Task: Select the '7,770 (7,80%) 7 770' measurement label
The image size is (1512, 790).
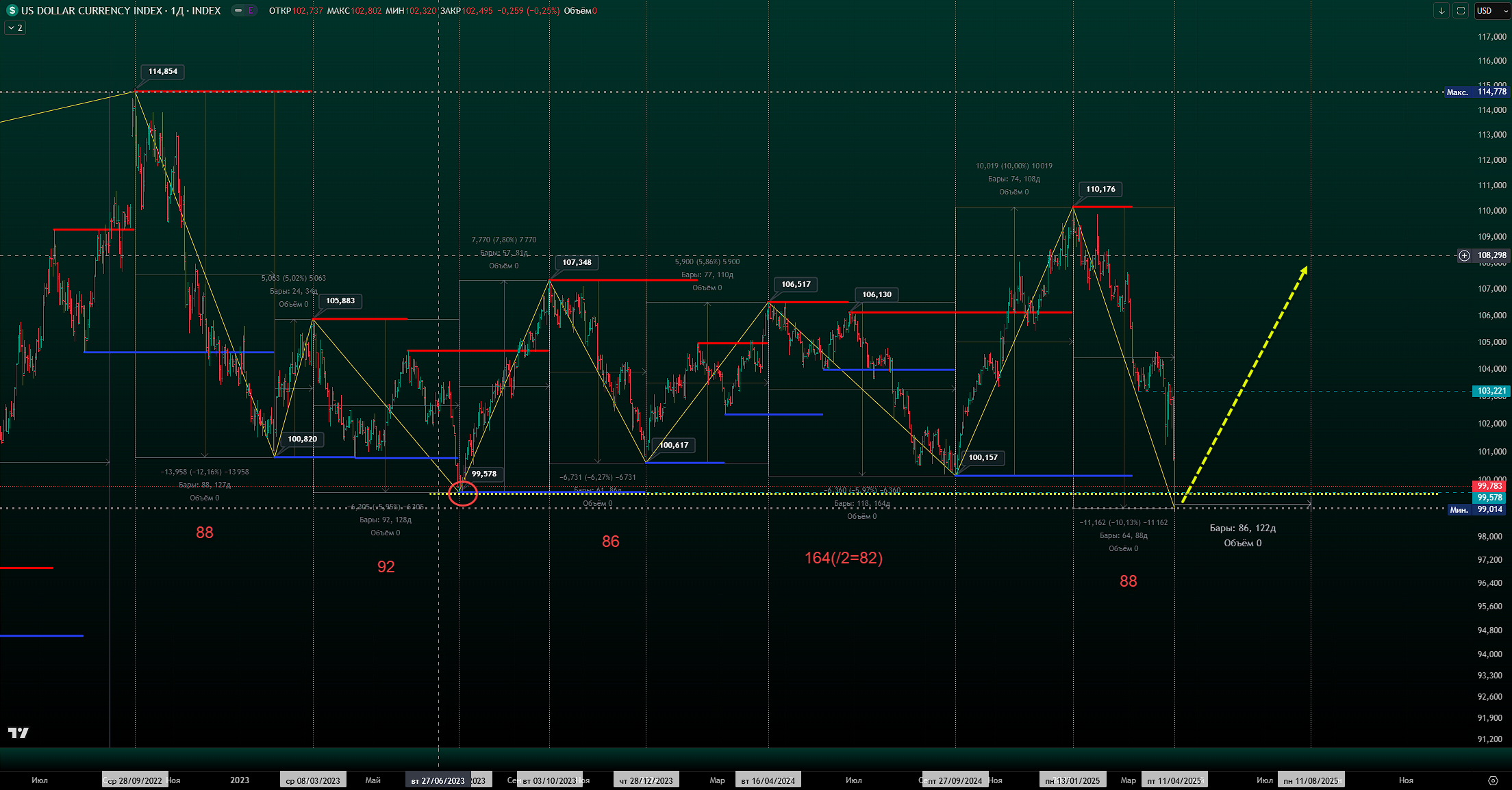Action: click(504, 240)
